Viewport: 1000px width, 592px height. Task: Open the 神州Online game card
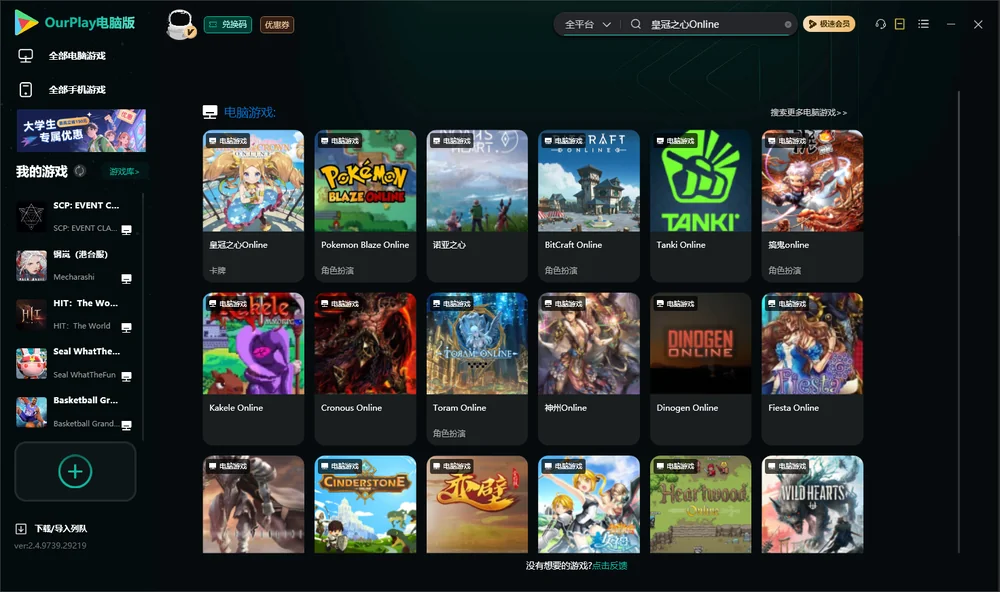589,368
